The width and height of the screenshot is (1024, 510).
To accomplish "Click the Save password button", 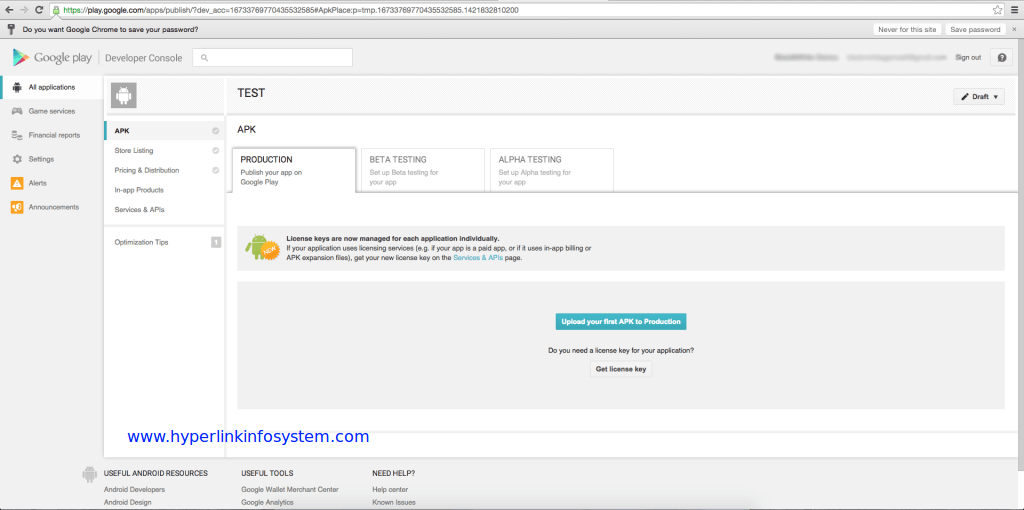I will (975, 29).
